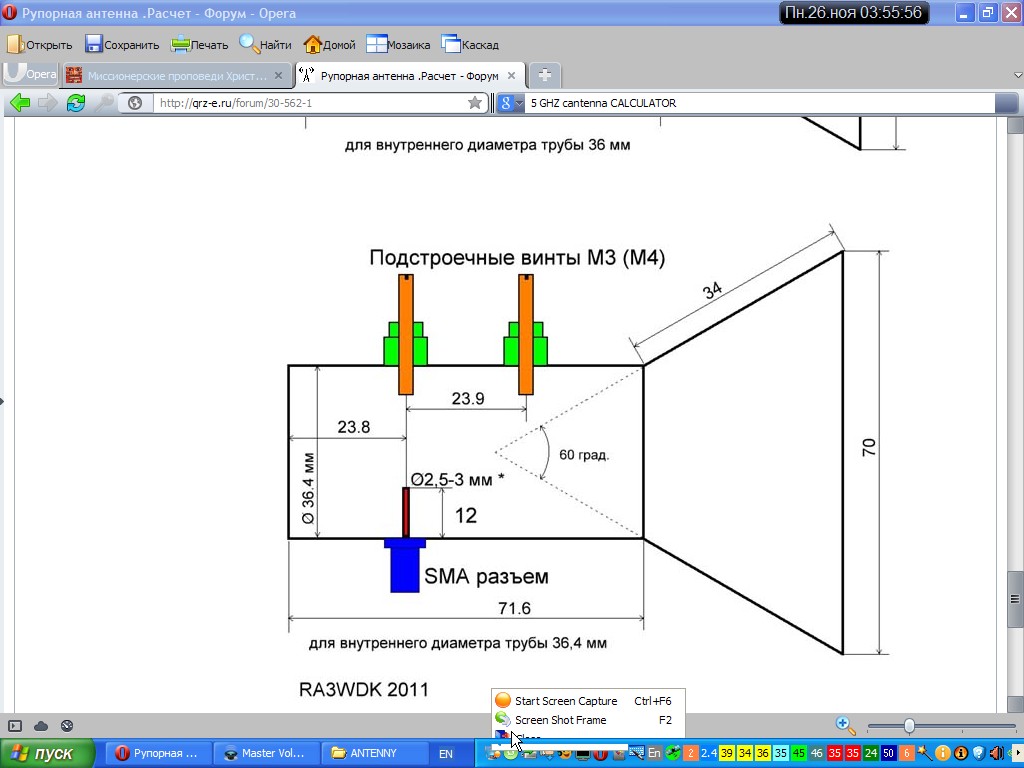Viewport: 1024px width, 768px height.
Task: Switch to the Миссионерские проповеди tab
Action: tap(176, 76)
